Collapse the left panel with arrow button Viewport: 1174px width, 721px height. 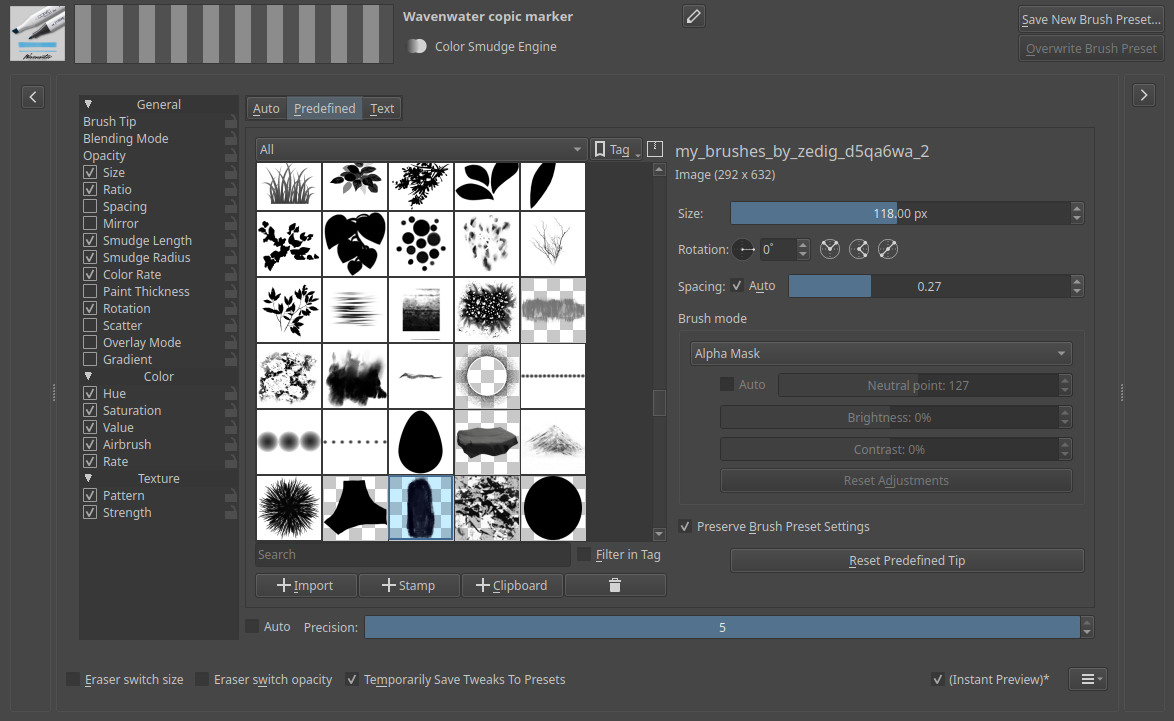pyautogui.click(x=33, y=96)
